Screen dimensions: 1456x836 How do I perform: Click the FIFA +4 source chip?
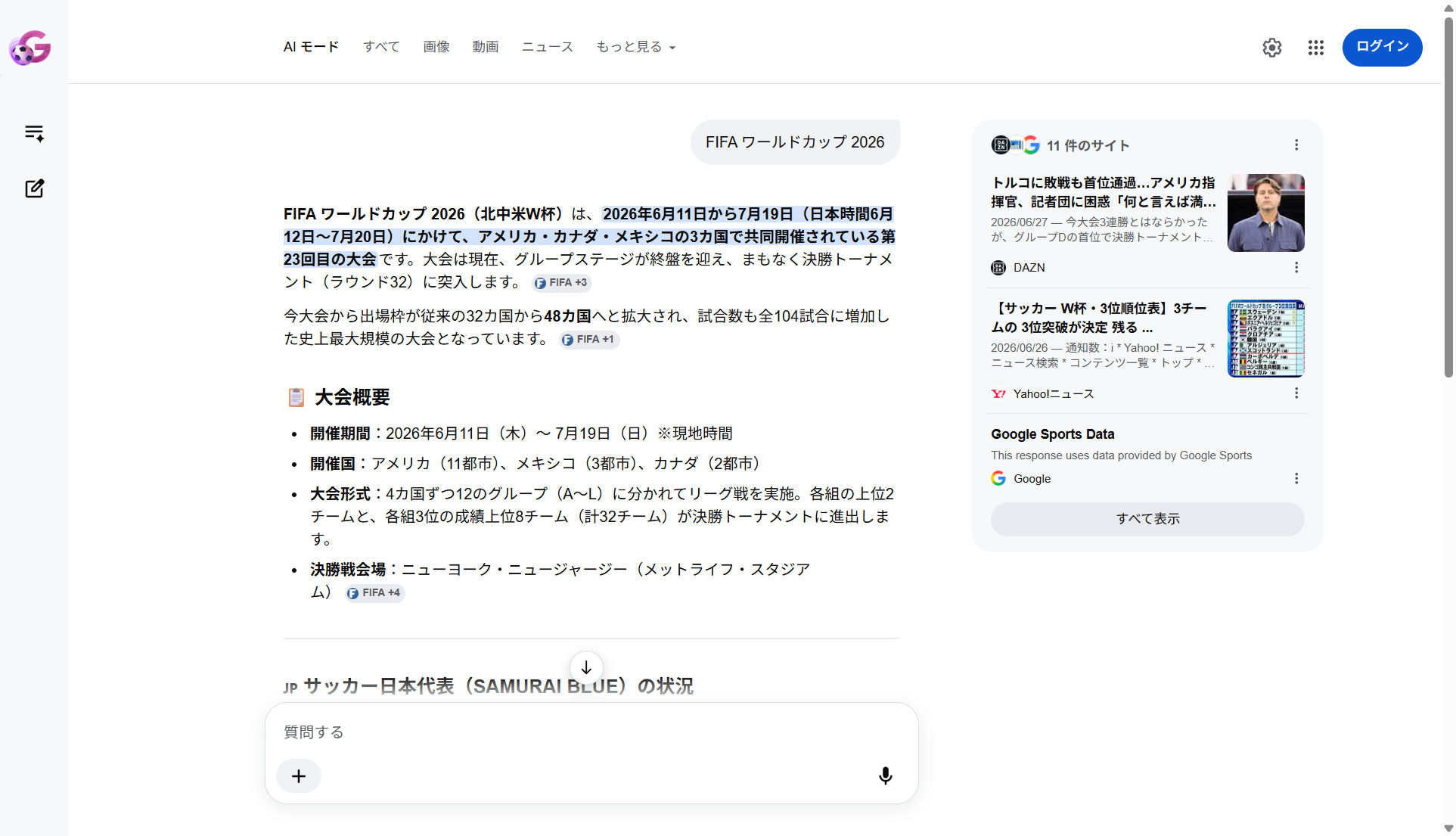pyautogui.click(x=374, y=593)
